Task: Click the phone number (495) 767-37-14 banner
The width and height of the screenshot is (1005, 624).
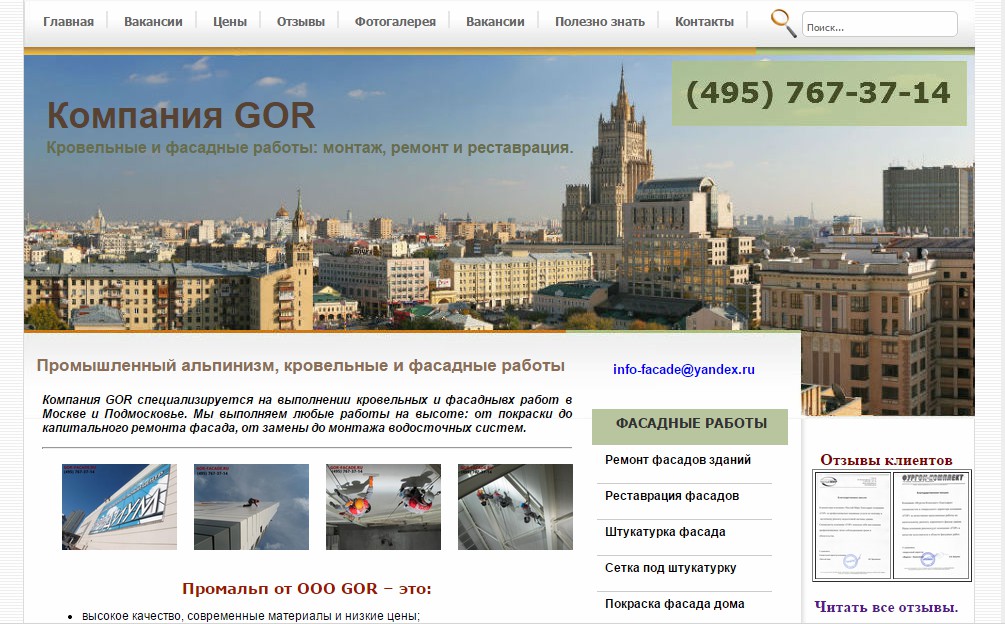Action: click(x=819, y=94)
